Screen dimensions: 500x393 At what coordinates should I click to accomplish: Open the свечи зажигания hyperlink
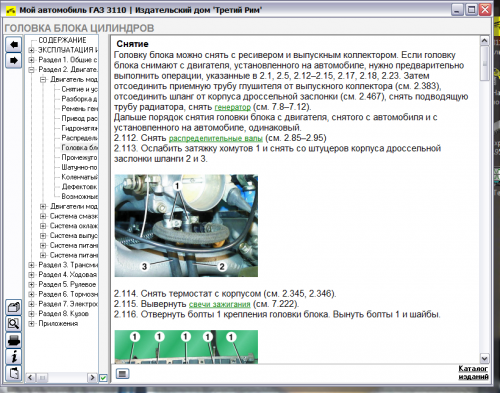point(219,304)
